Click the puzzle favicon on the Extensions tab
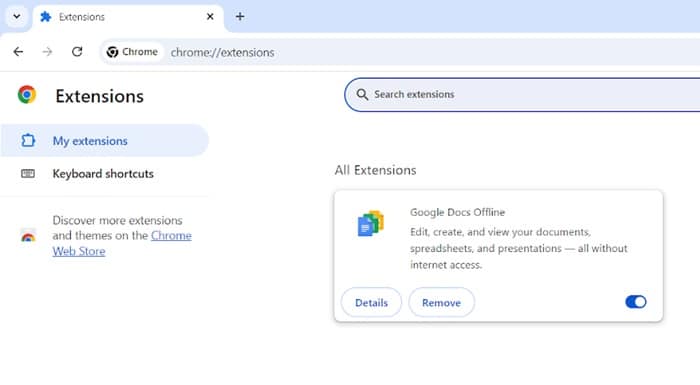700x385 pixels. 46,17
